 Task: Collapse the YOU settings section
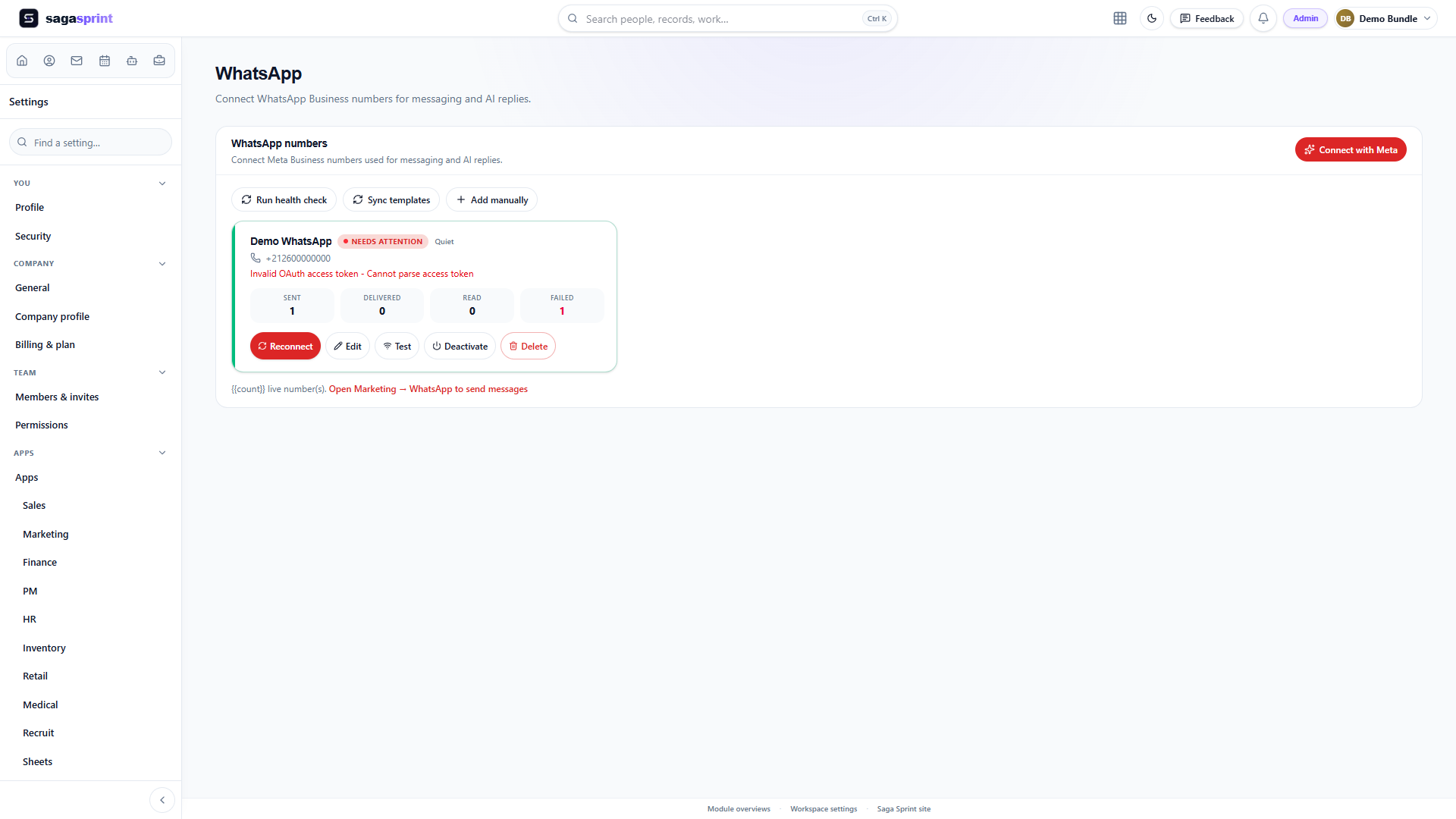pyautogui.click(x=162, y=184)
